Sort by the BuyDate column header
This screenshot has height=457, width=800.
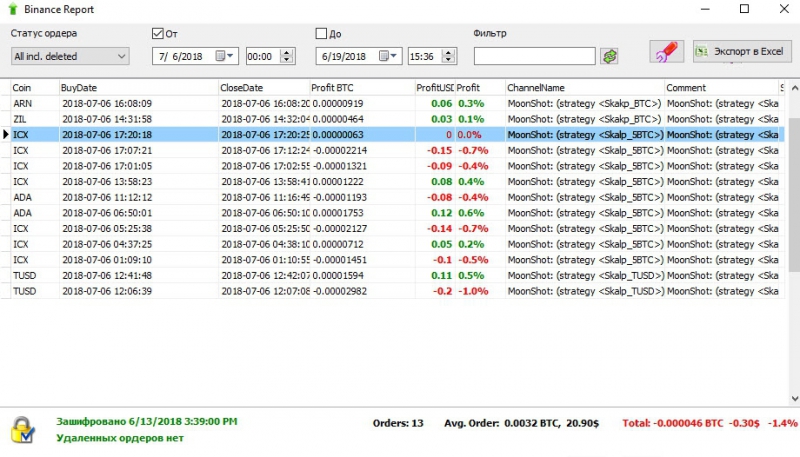(x=138, y=88)
